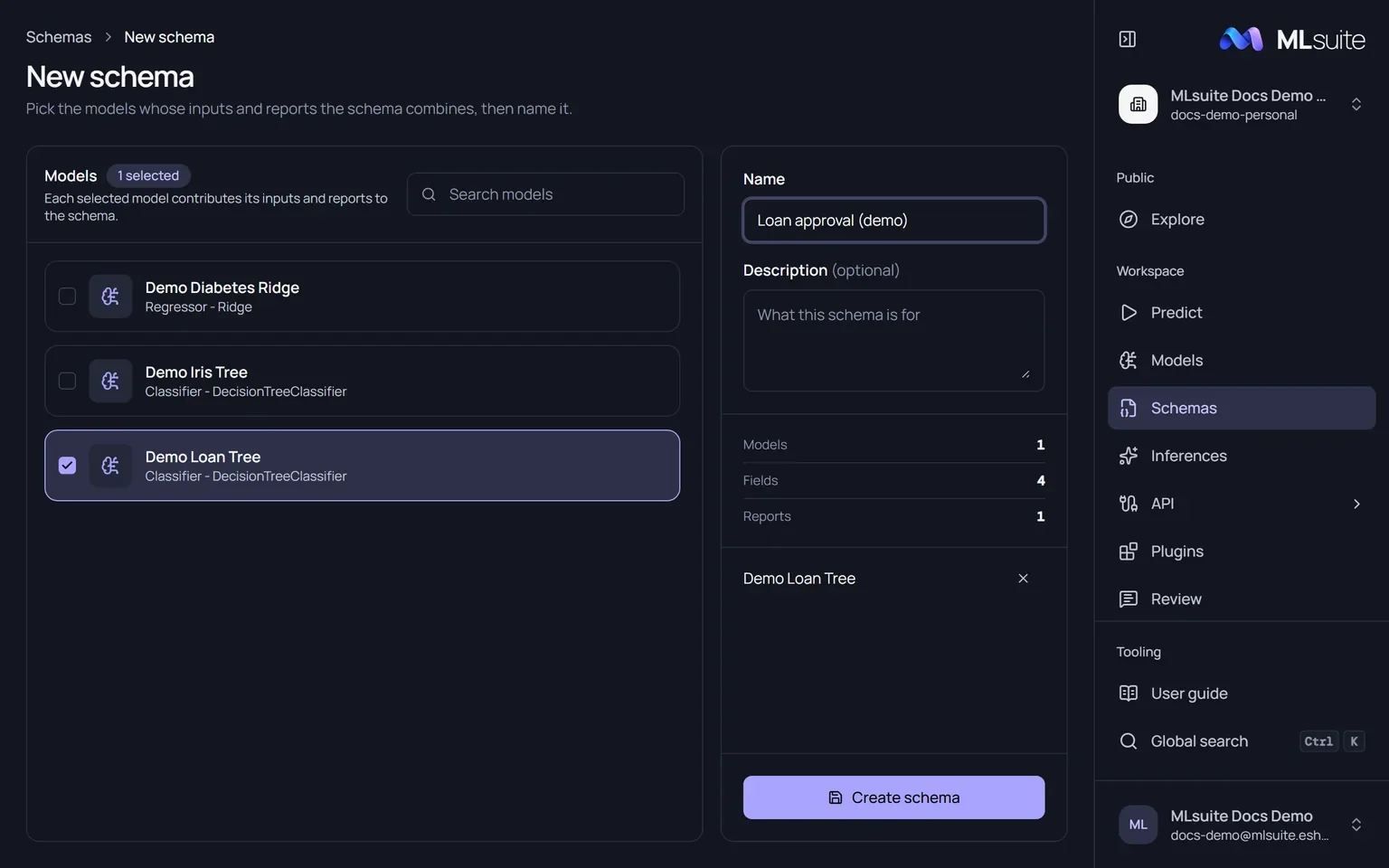
Task: Expand the API submenu chevron
Action: (x=1356, y=504)
